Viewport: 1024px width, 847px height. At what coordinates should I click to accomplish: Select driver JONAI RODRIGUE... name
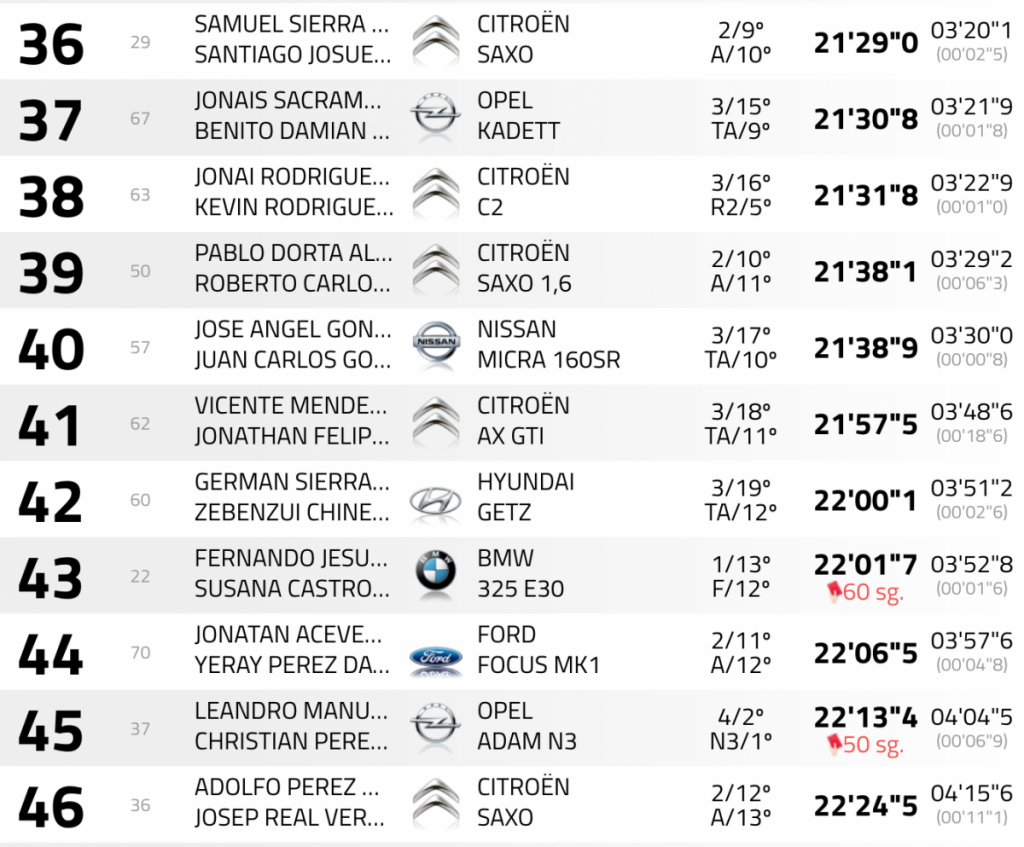[x=293, y=177]
